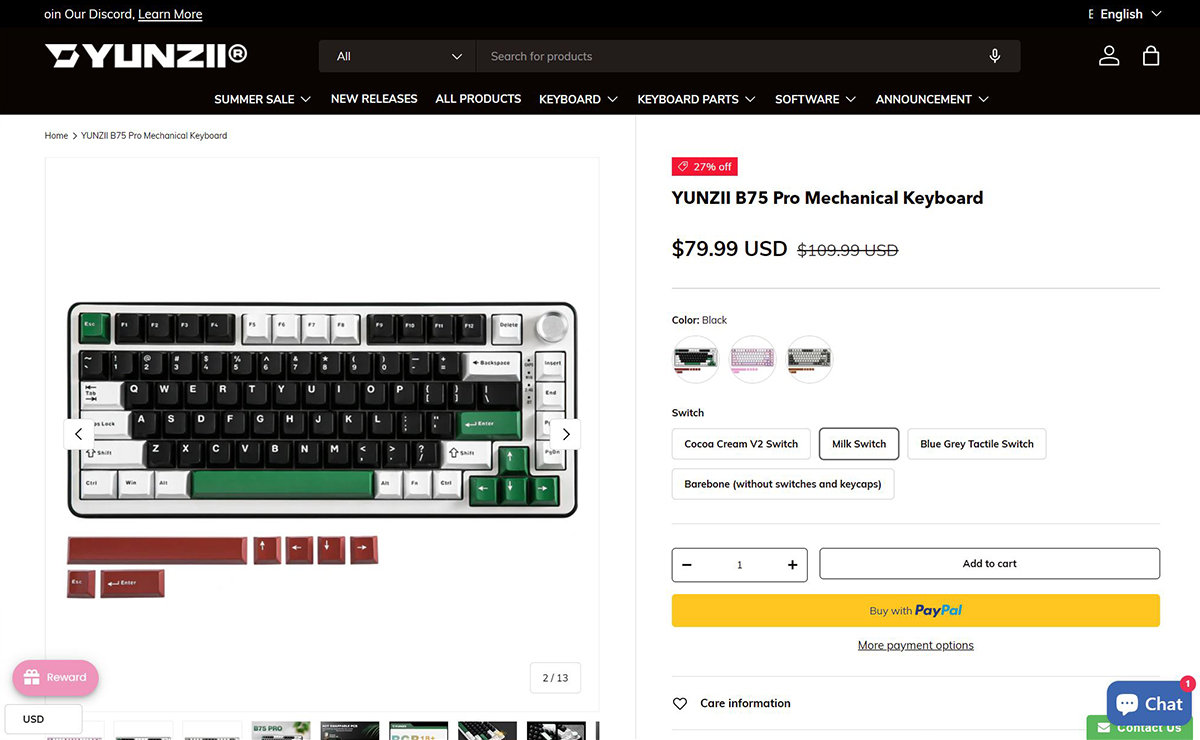This screenshot has width=1200, height=740.
Task: Show the next product image
Action: [x=565, y=434]
